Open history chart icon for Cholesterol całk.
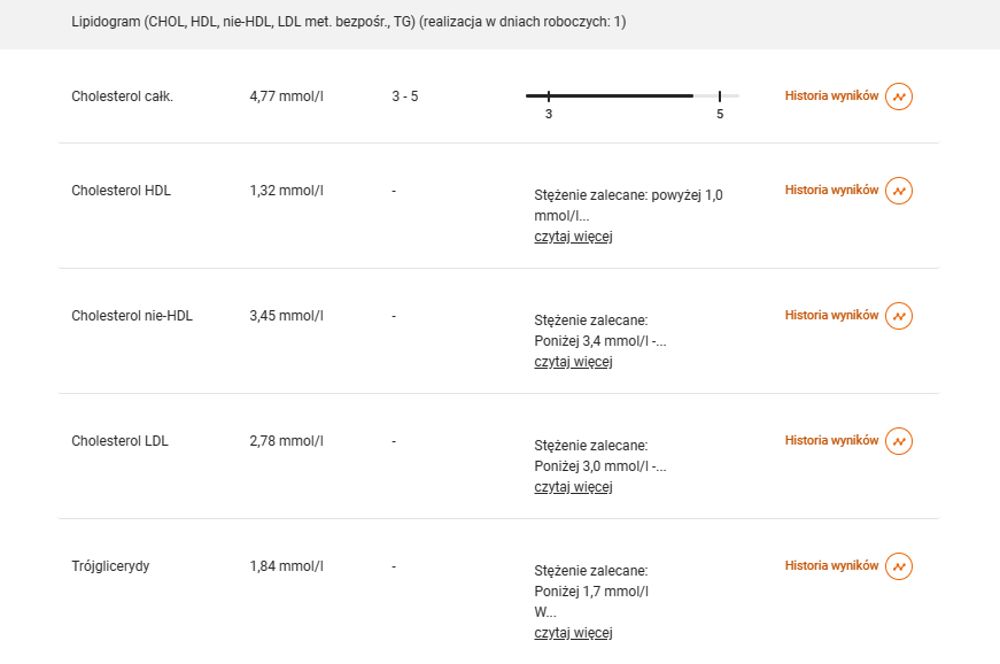Viewport: 1000px width, 664px height. click(899, 96)
